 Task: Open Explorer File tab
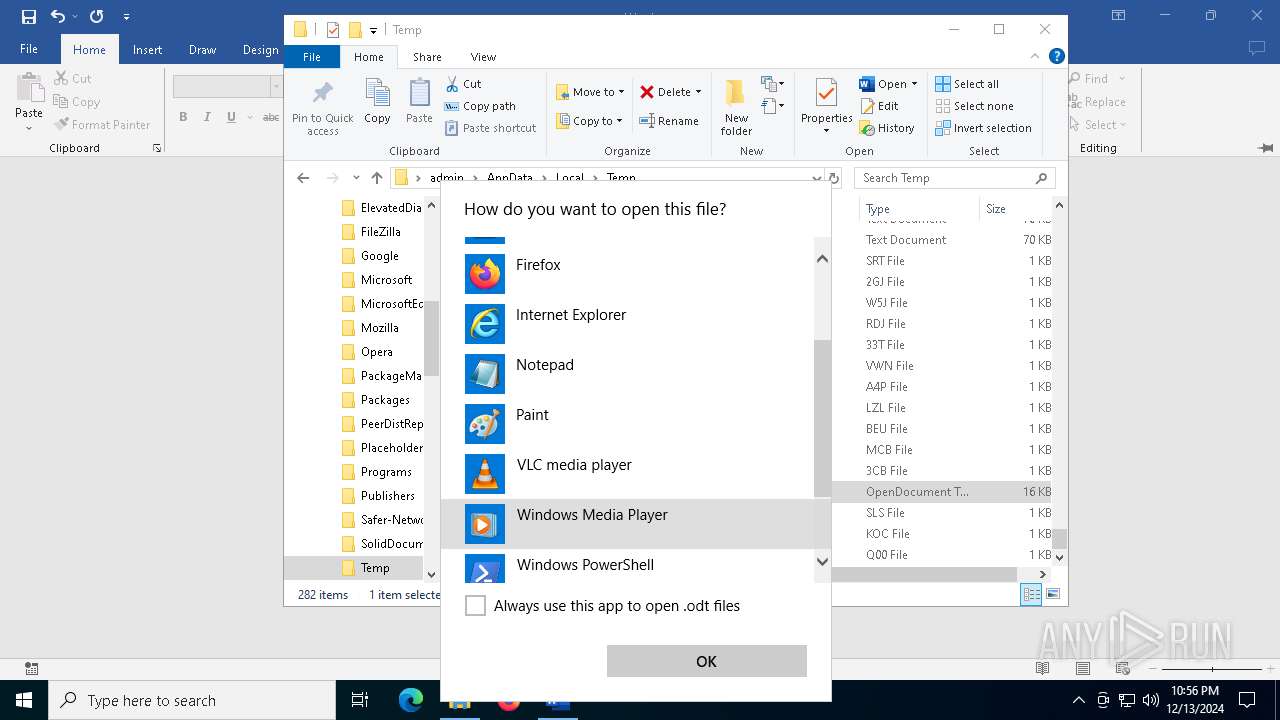(312, 57)
